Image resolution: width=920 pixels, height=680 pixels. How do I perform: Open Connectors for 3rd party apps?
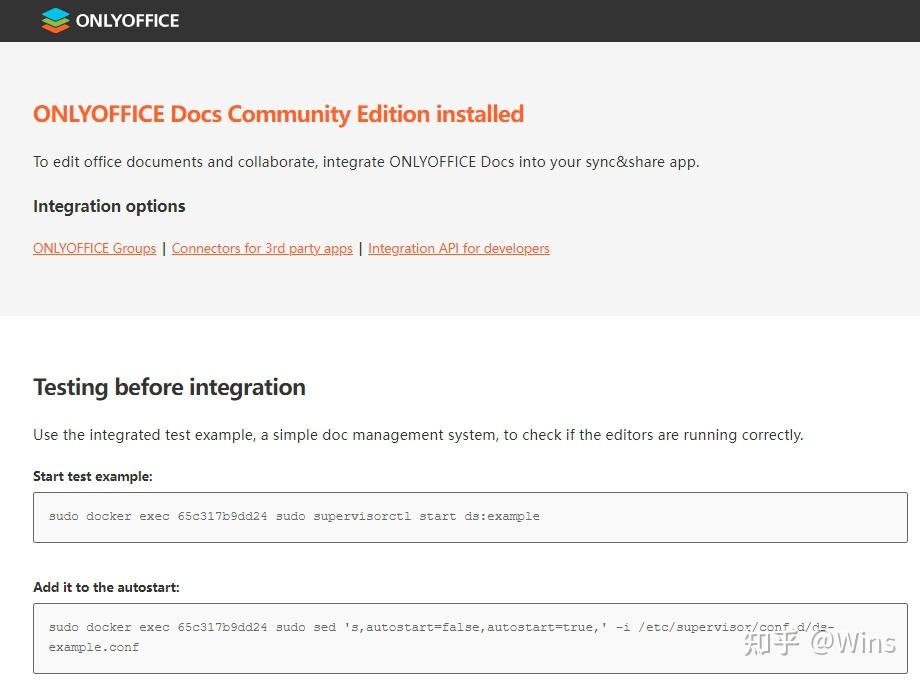(262, 248)
